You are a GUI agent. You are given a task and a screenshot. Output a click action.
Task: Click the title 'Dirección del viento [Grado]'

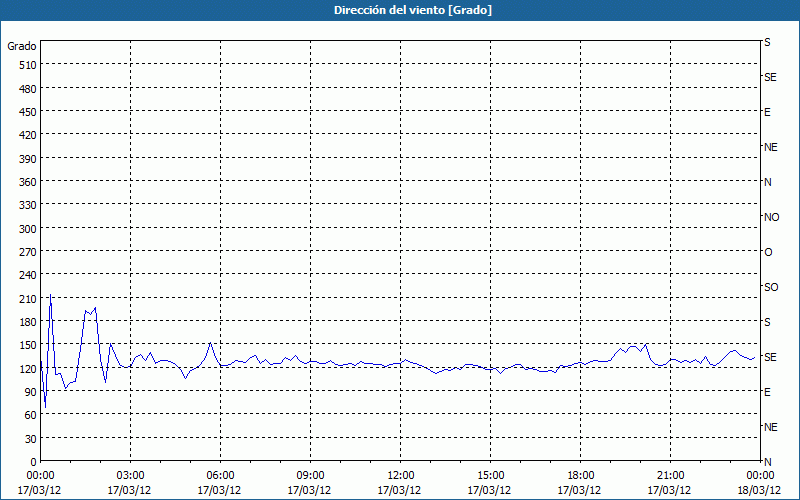413,10
